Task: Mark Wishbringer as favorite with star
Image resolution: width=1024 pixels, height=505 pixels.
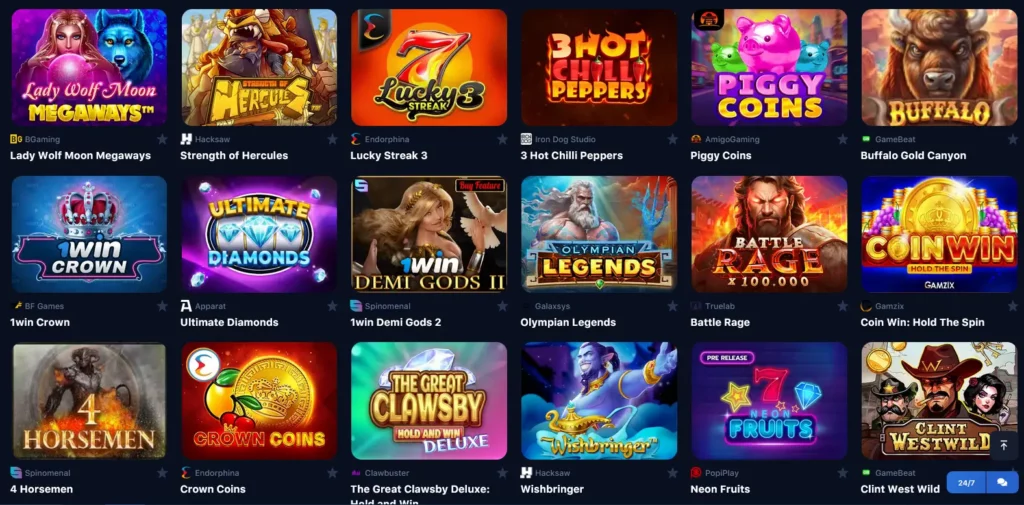Action: [x=672, y=473]
